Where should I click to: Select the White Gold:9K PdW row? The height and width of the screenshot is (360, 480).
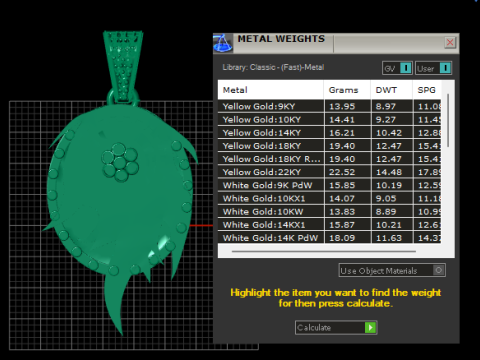329,185
